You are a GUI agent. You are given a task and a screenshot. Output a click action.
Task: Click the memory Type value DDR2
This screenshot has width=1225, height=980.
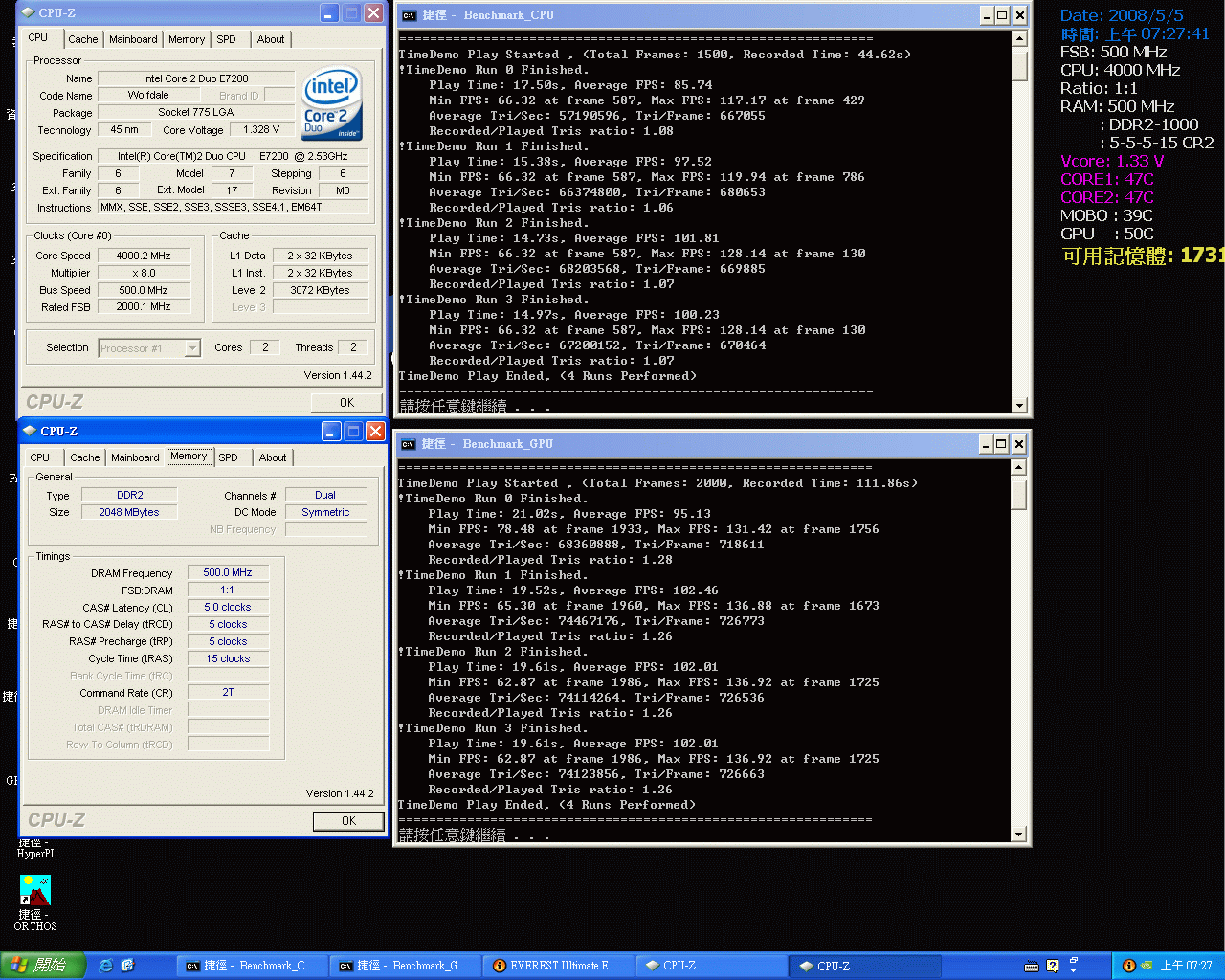tap(130, 495)
